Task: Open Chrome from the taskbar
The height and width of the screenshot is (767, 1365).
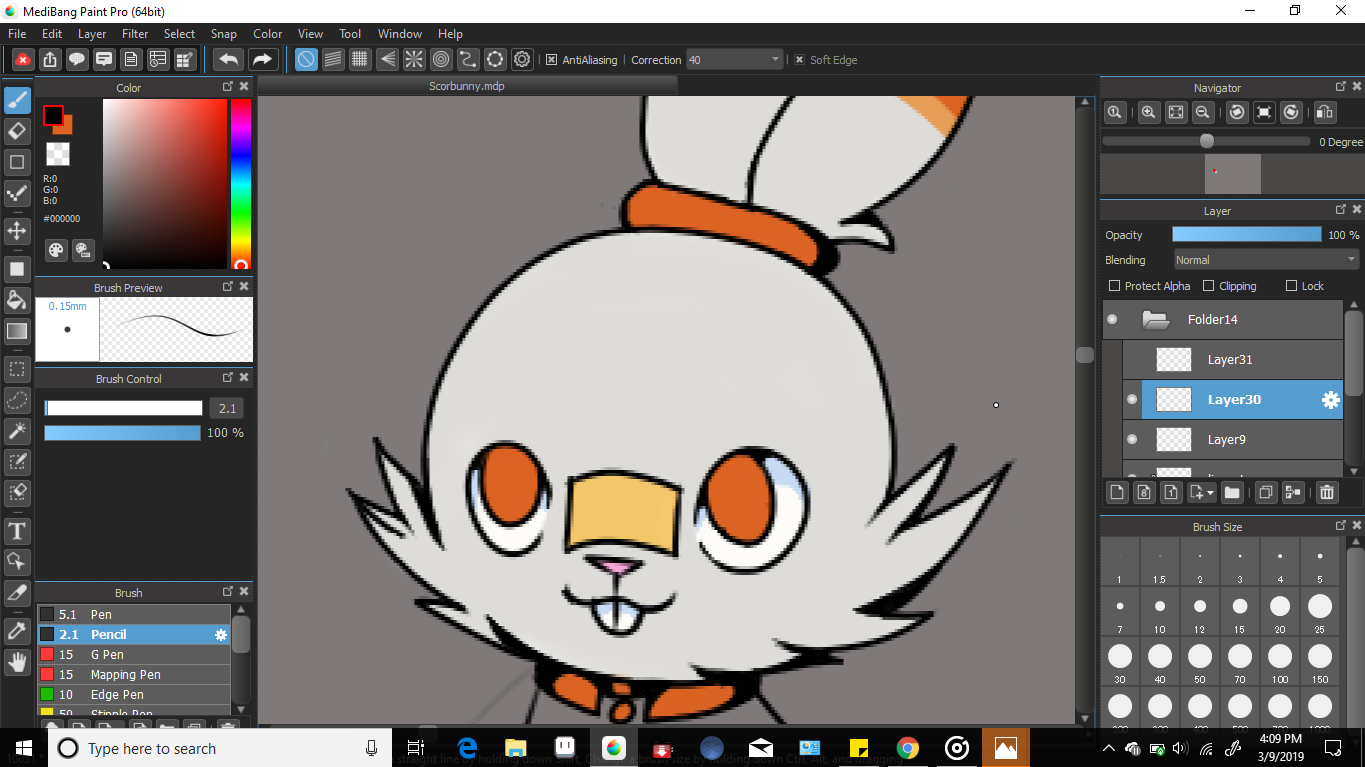Action: point(907,748)
